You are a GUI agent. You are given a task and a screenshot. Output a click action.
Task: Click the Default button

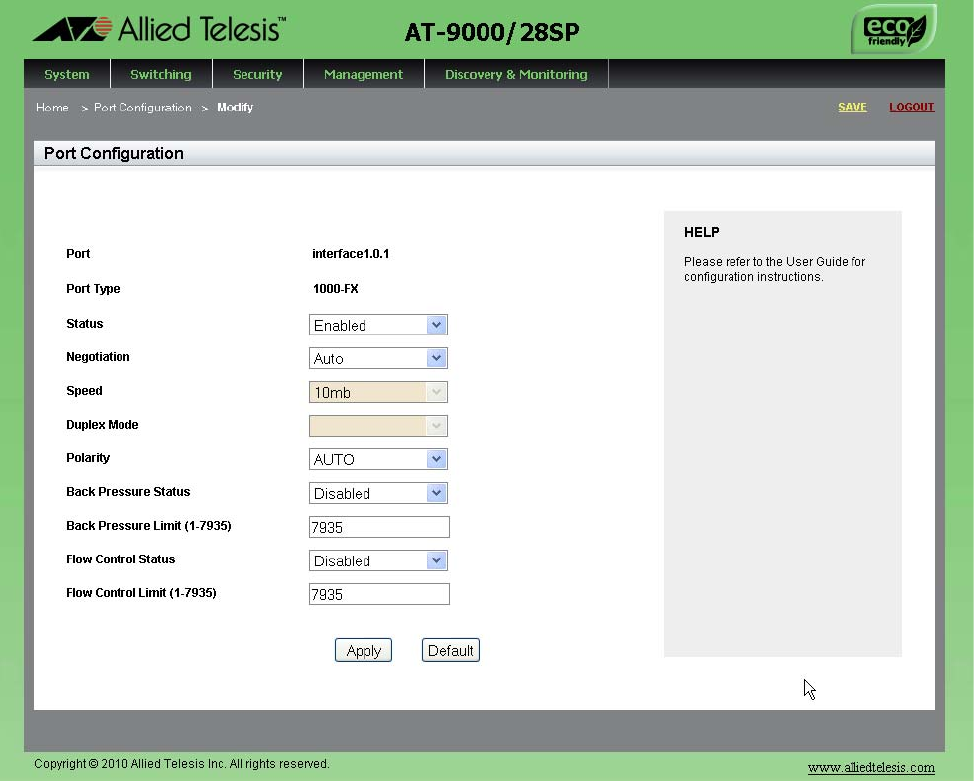(450, 651)
